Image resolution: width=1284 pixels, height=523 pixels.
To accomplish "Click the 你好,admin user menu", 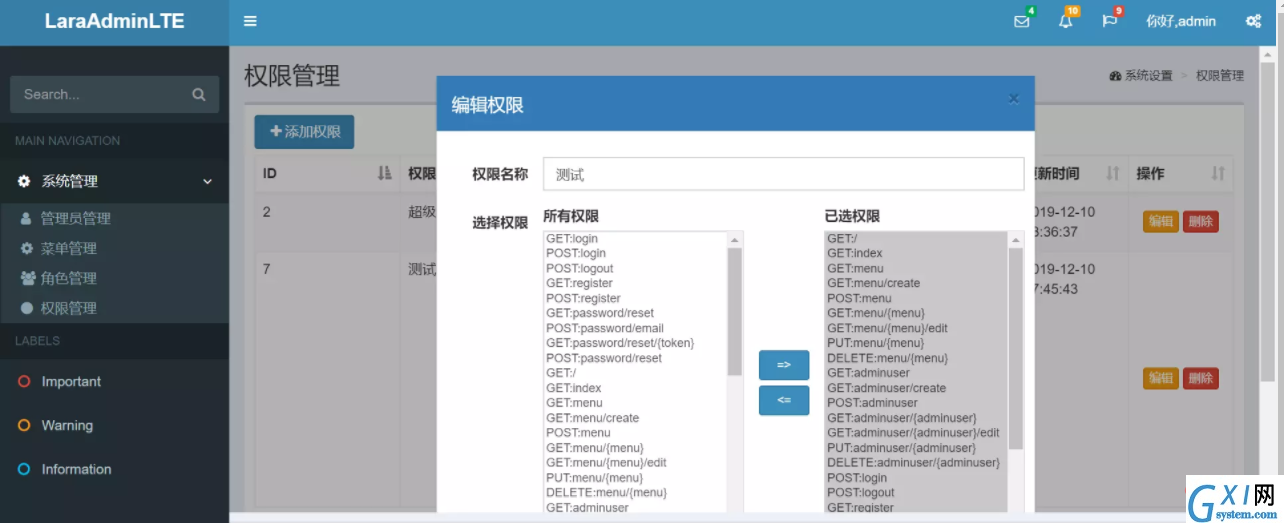I will tap(1181, 21).
